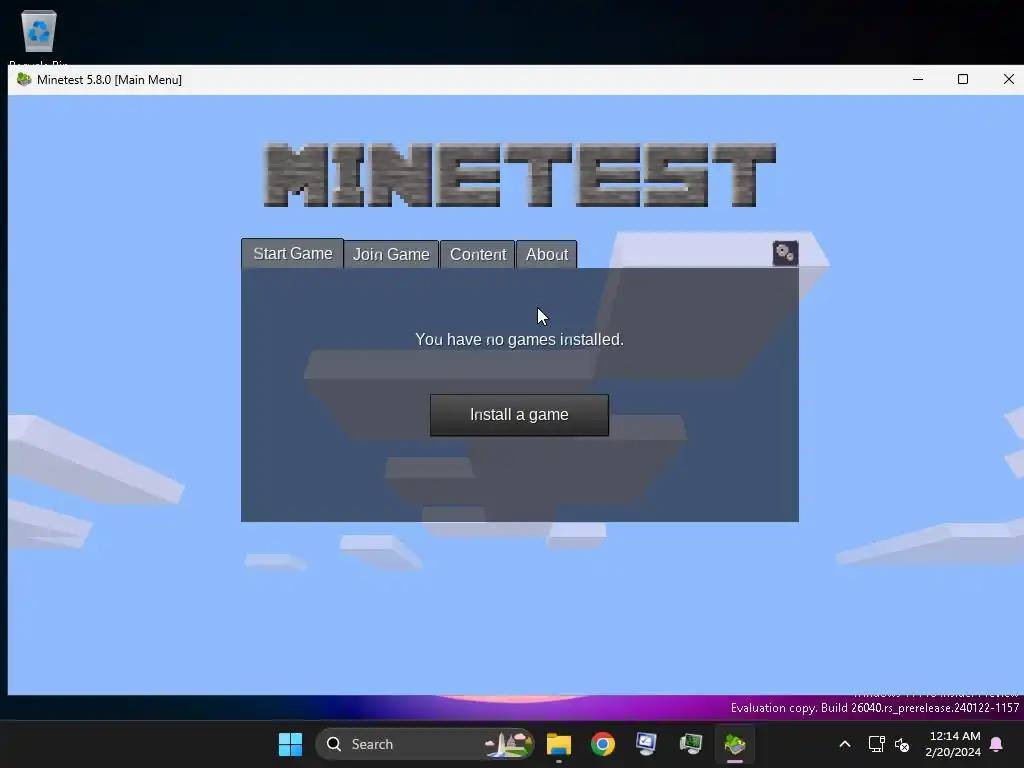This screenshot has height=768, width=1024.
Task: Open the clock showing 12:14 AM
Action: point(953,744)
